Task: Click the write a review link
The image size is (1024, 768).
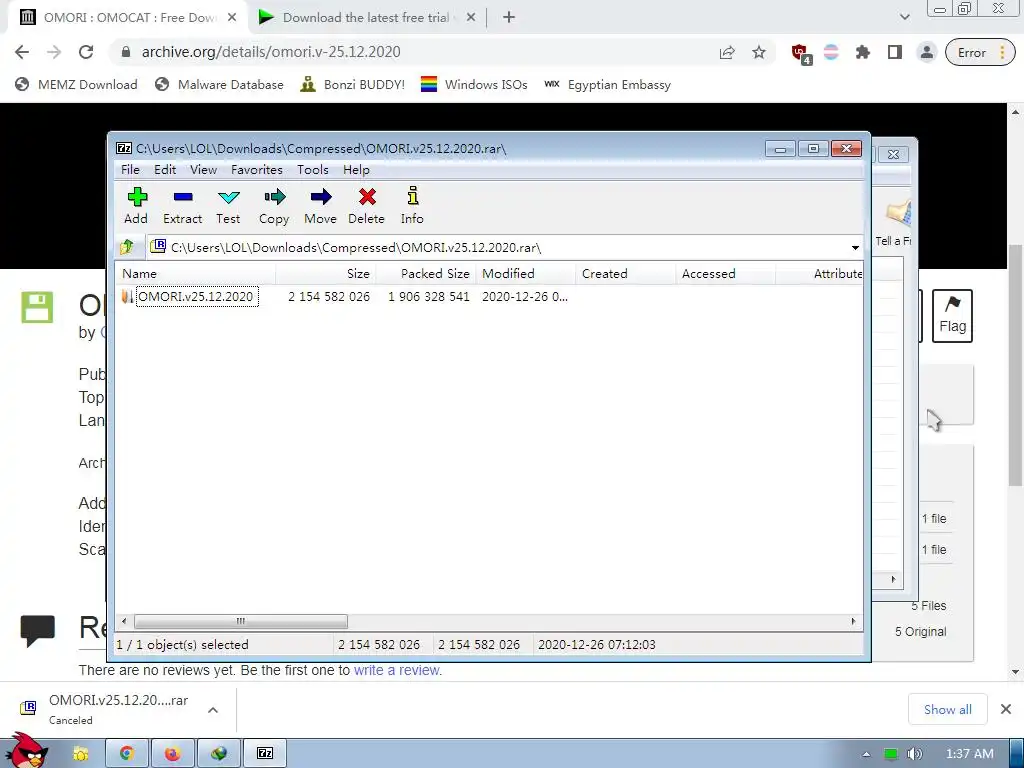Action: pos(398,670)
